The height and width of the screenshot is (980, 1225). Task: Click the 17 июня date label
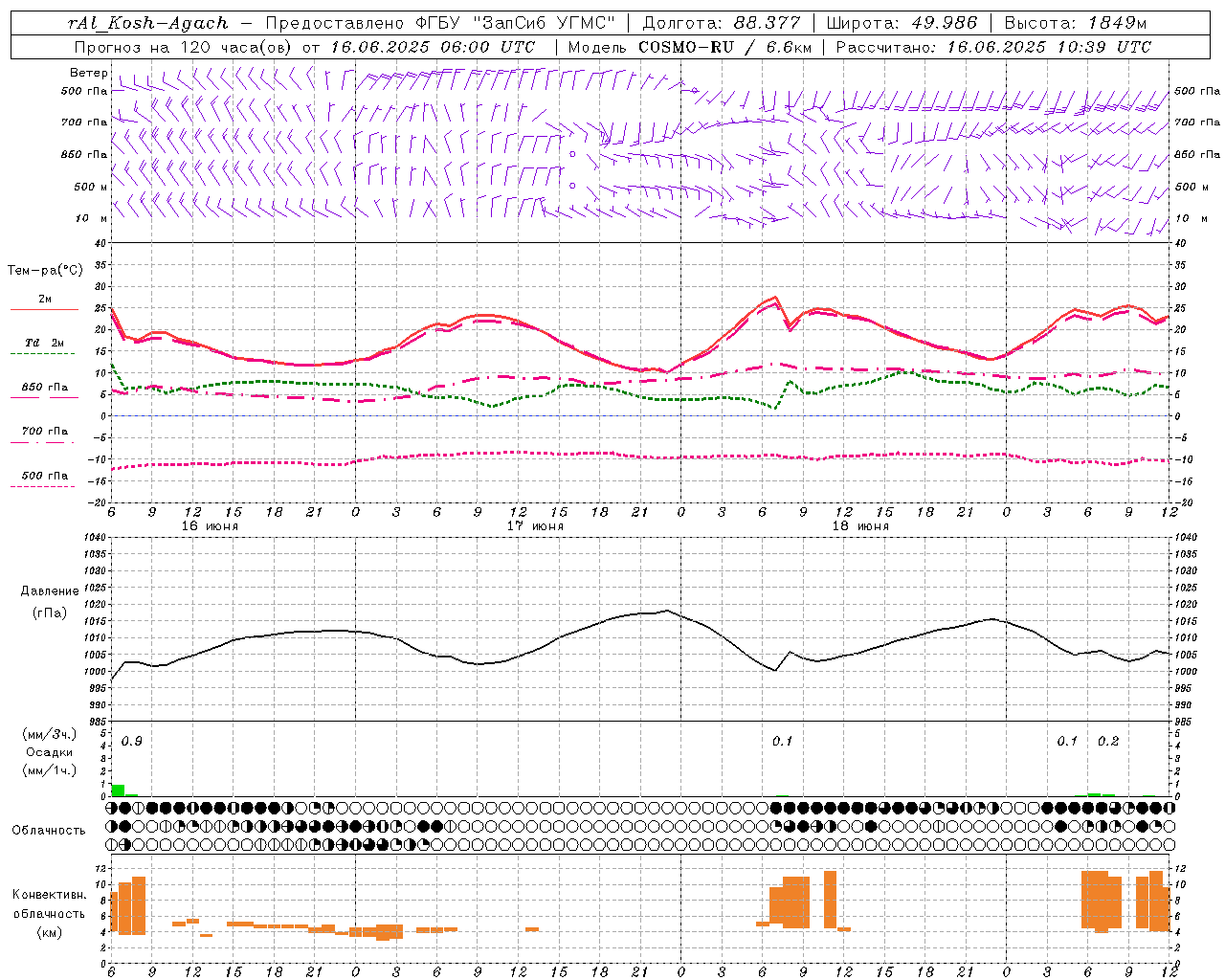535,526
